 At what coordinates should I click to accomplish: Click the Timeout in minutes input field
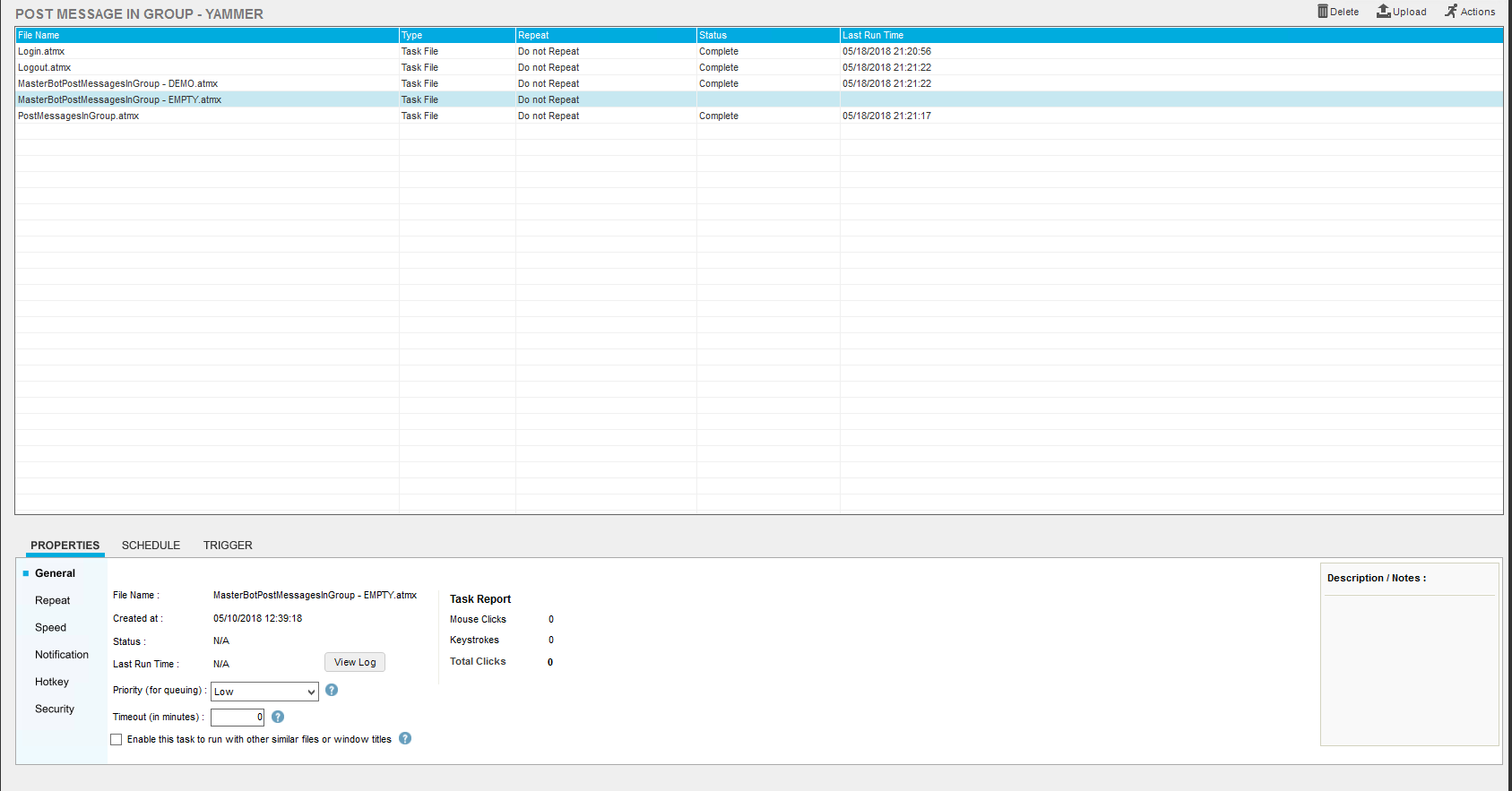click(237, 718)
